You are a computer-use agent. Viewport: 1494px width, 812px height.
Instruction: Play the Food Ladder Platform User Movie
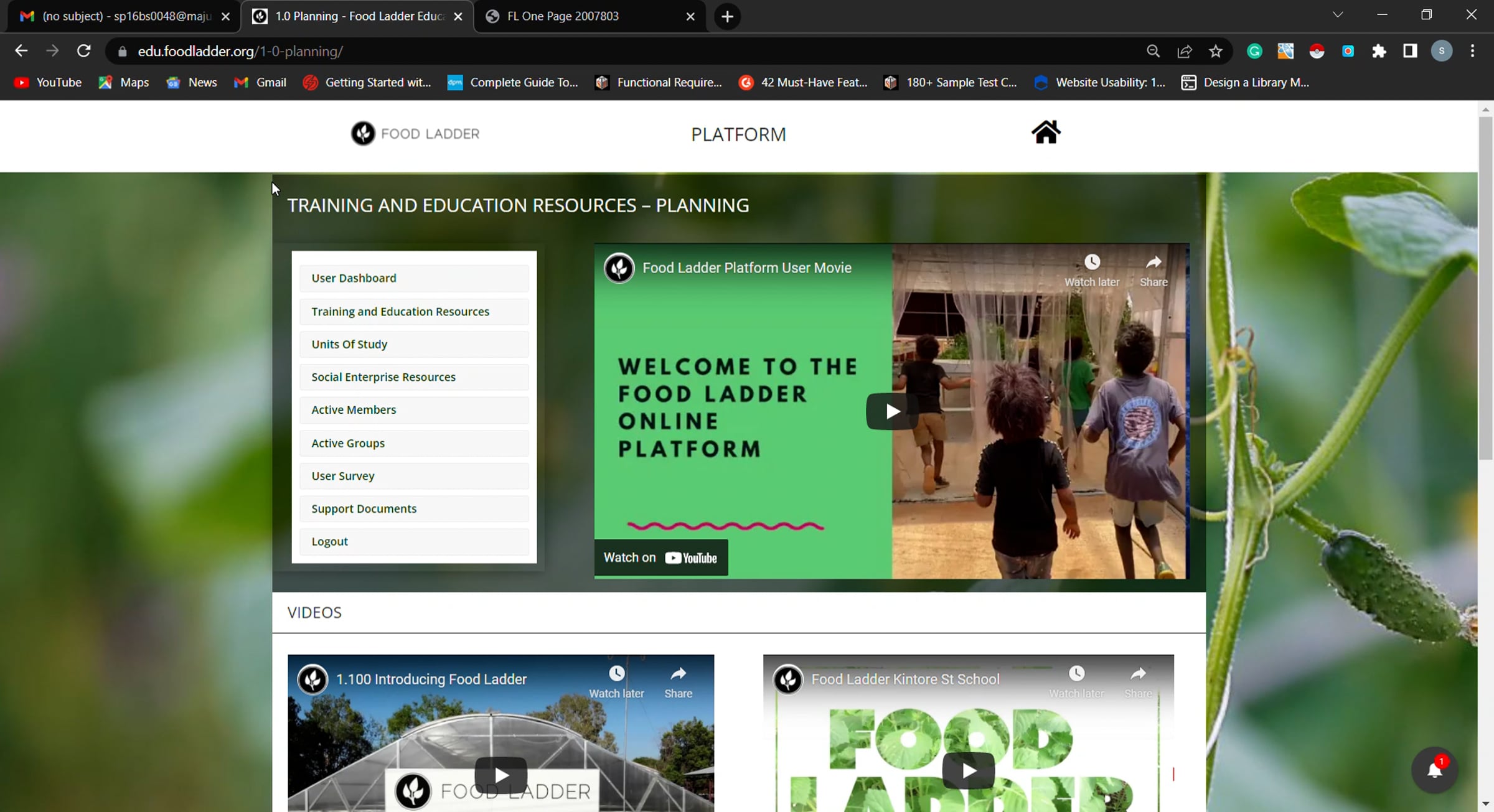click(891, 411)
